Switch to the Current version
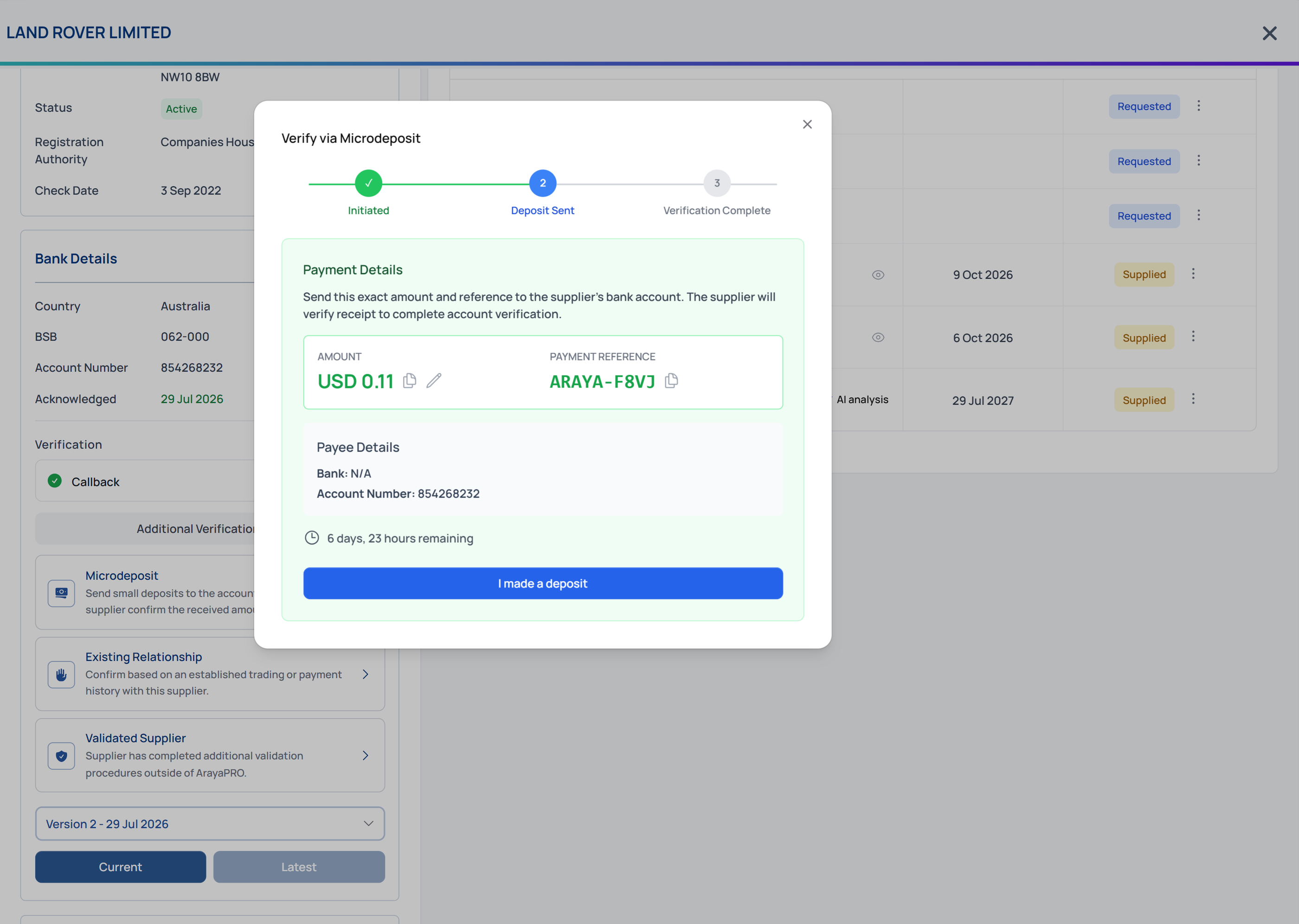Viewport: 1299px width, 924px height. point(121,866)
